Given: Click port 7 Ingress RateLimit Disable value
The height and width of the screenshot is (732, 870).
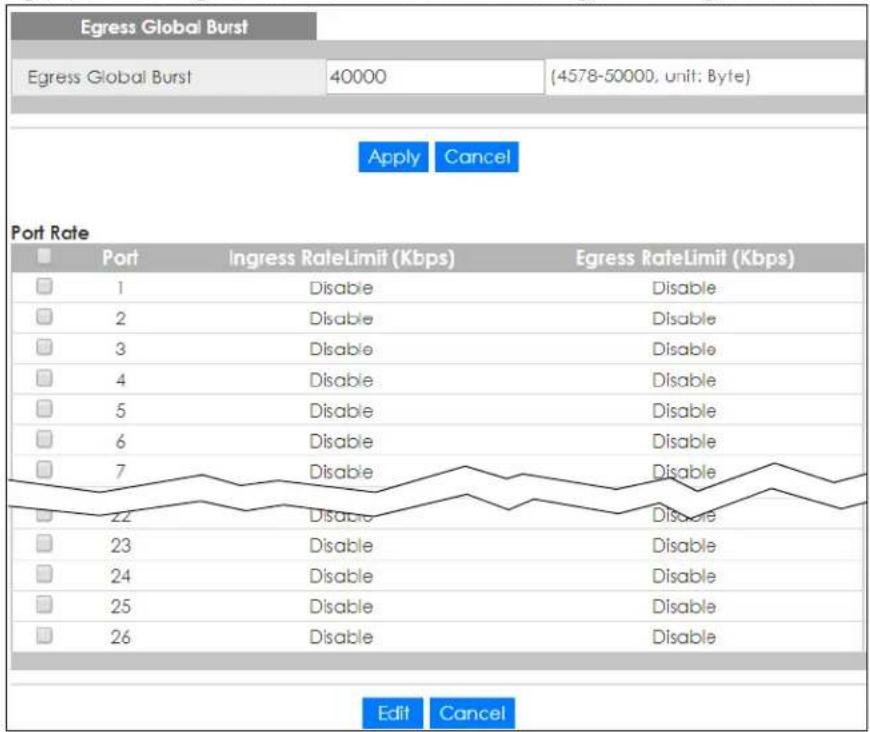Looking at the screenshot, I should click(341, 472).
